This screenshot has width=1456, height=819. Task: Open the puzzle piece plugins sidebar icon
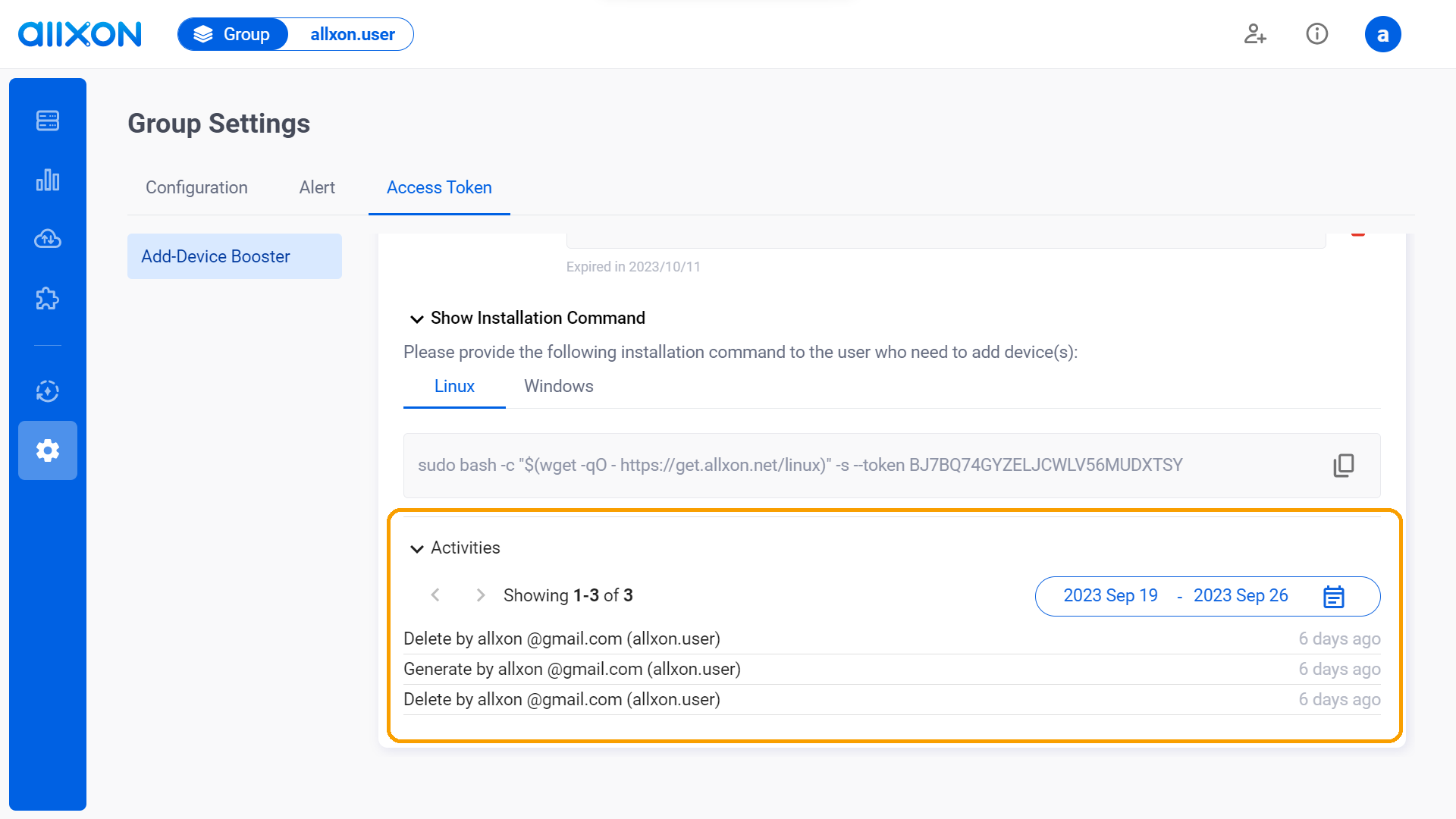48,299
